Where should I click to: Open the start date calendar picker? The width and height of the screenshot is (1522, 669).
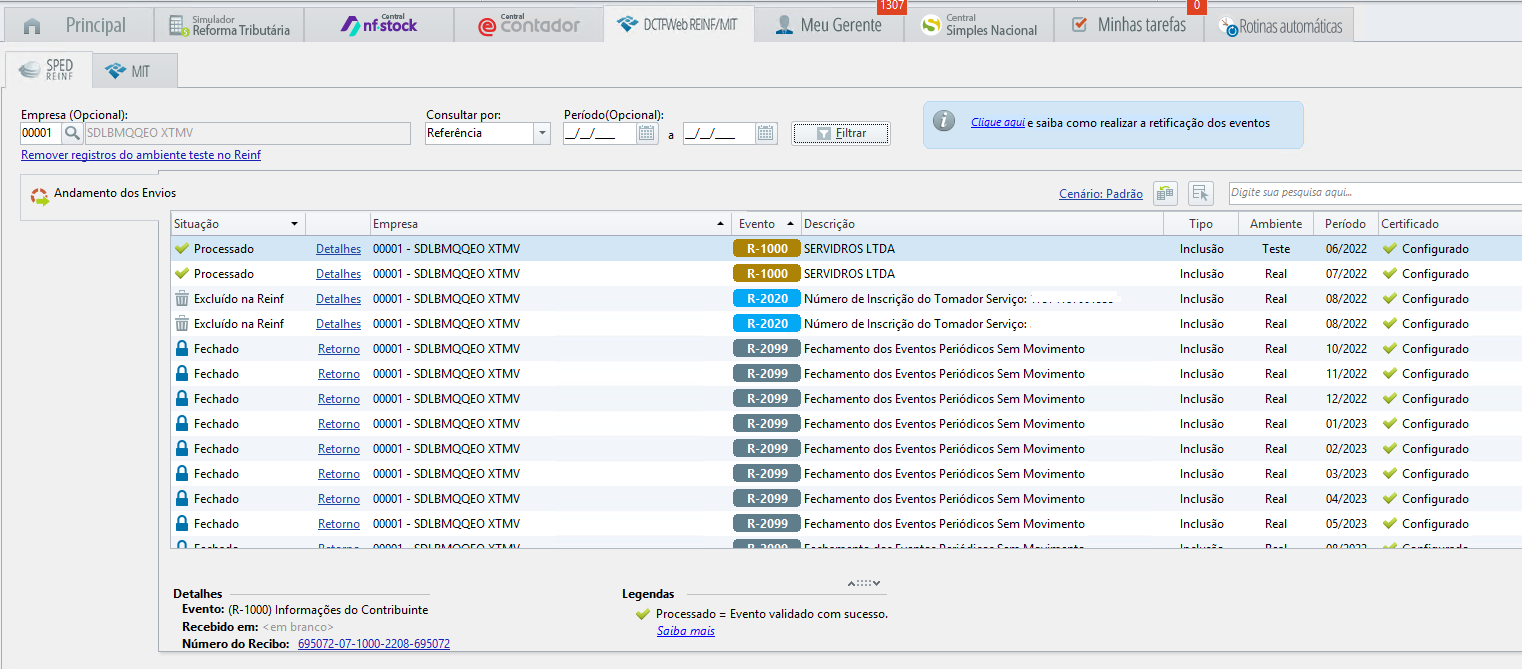tap(646, 133)
